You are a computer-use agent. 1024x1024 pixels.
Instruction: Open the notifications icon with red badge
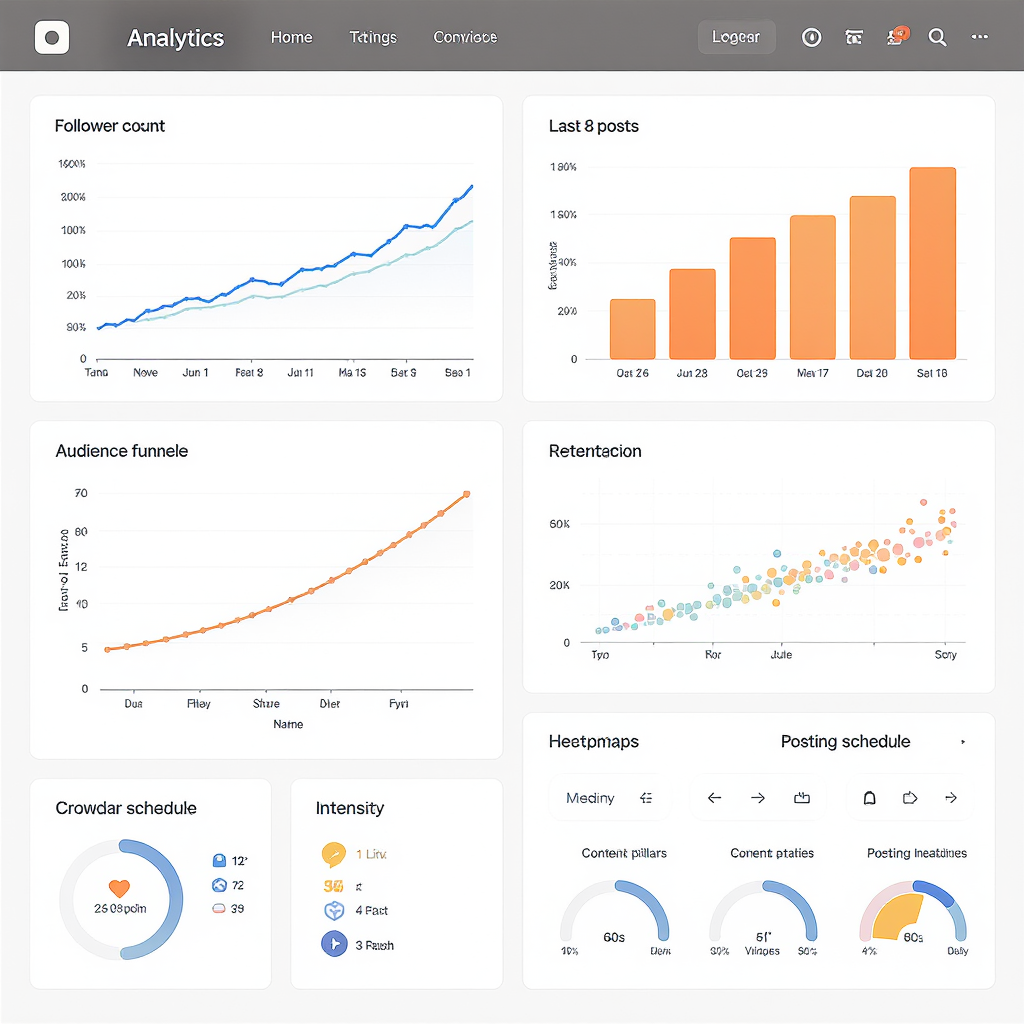coord(897,37)
